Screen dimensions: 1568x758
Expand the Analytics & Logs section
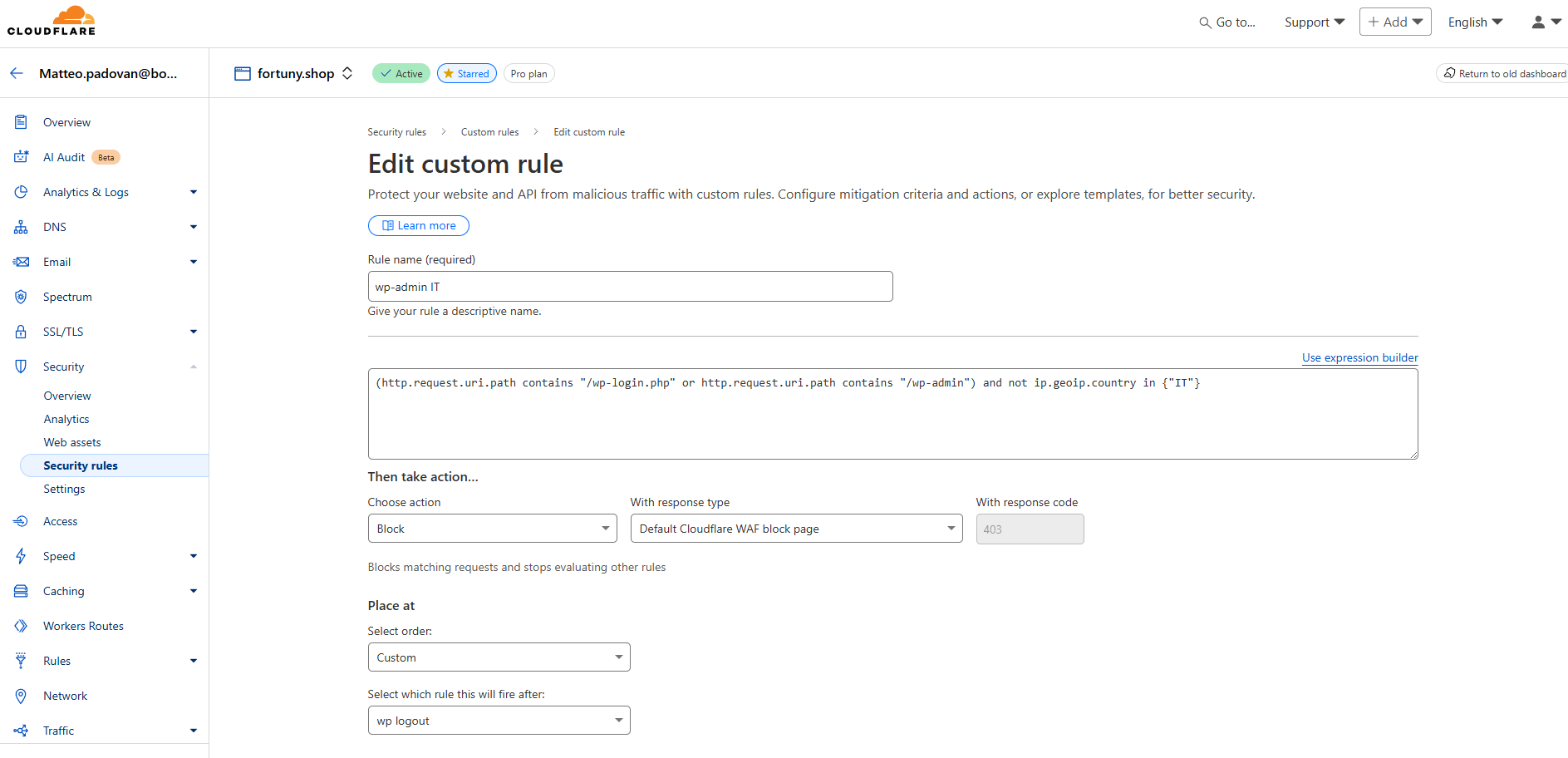194,192
